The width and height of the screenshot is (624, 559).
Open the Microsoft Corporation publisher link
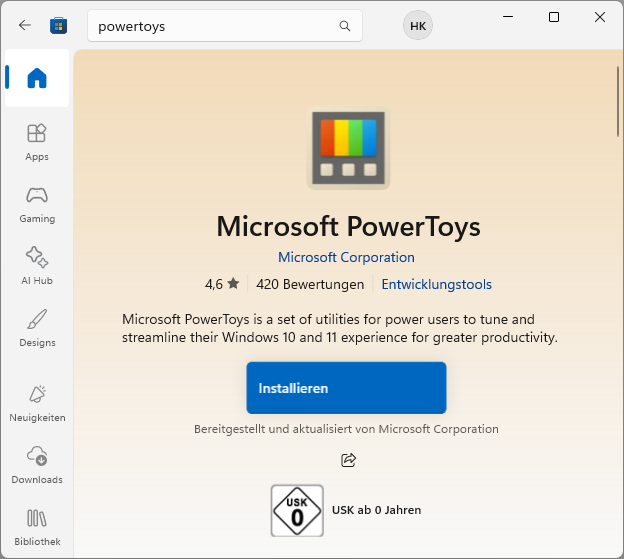click(346, 257)
